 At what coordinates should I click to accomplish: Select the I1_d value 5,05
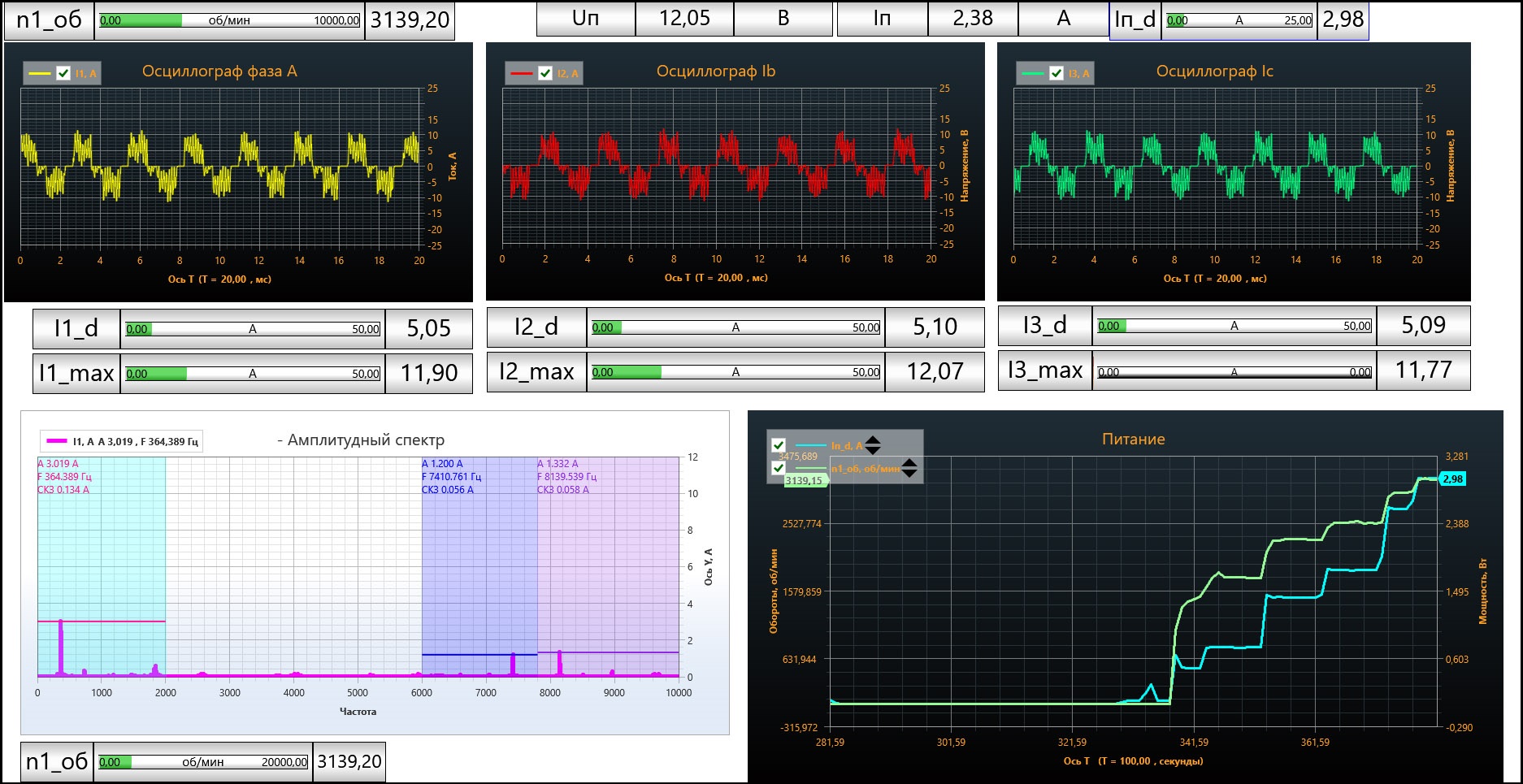[428, 328]
